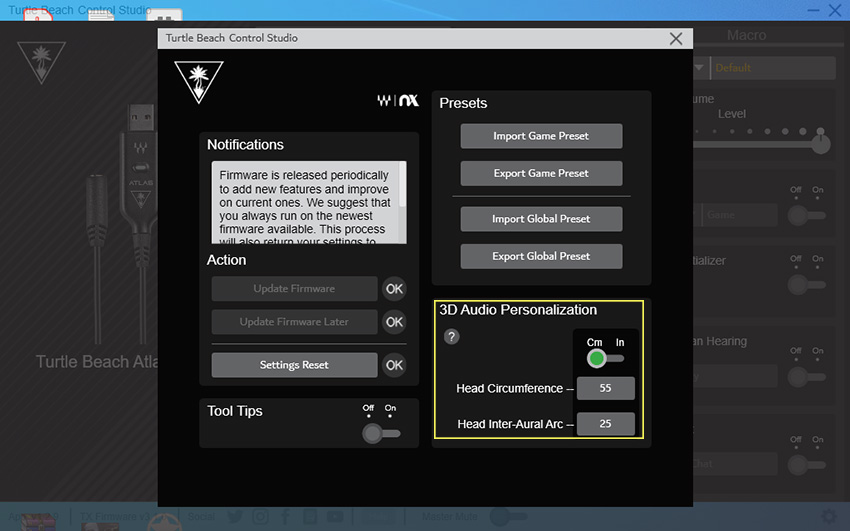Open the settings gear at bottom right
850x531 pixels.
[x=828, y=517]
